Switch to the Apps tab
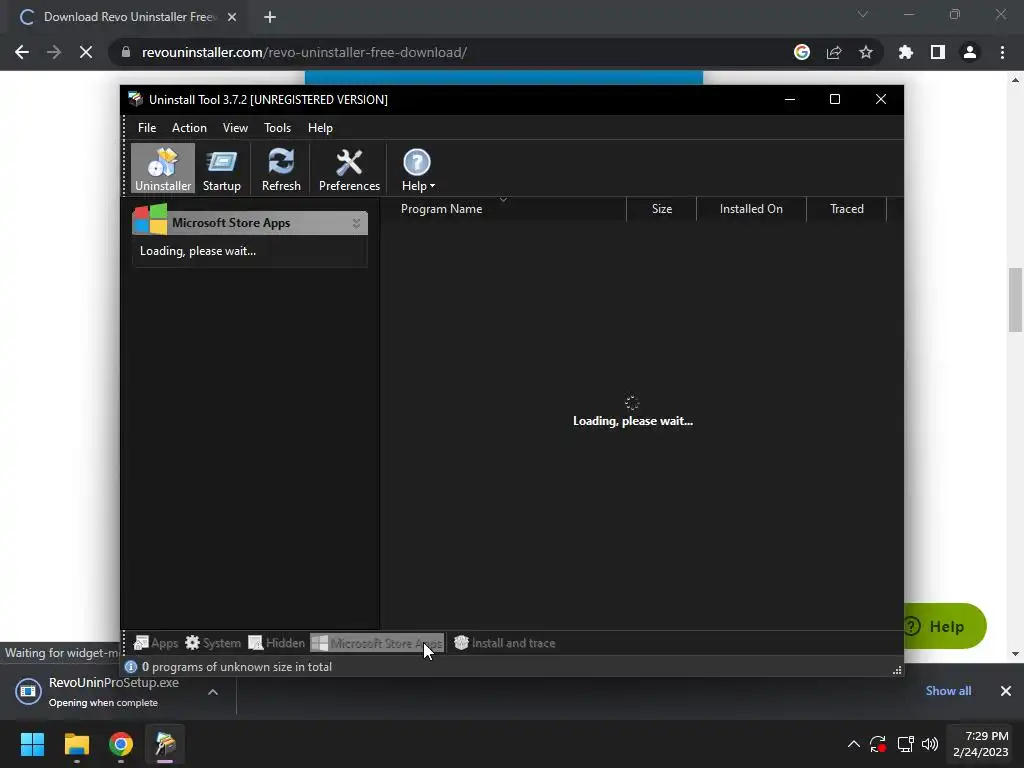Image resolution: width=1024 pixels, height=768 pixels. click(155, 643)
